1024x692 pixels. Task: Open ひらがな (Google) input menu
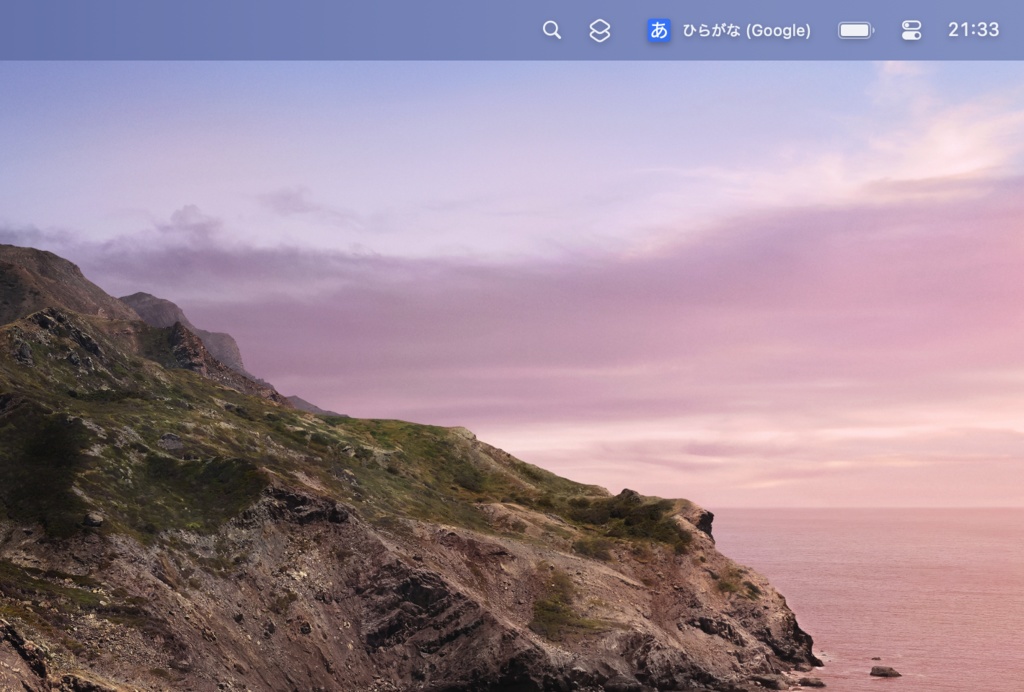pyautogui.click(x=746, y=31)
